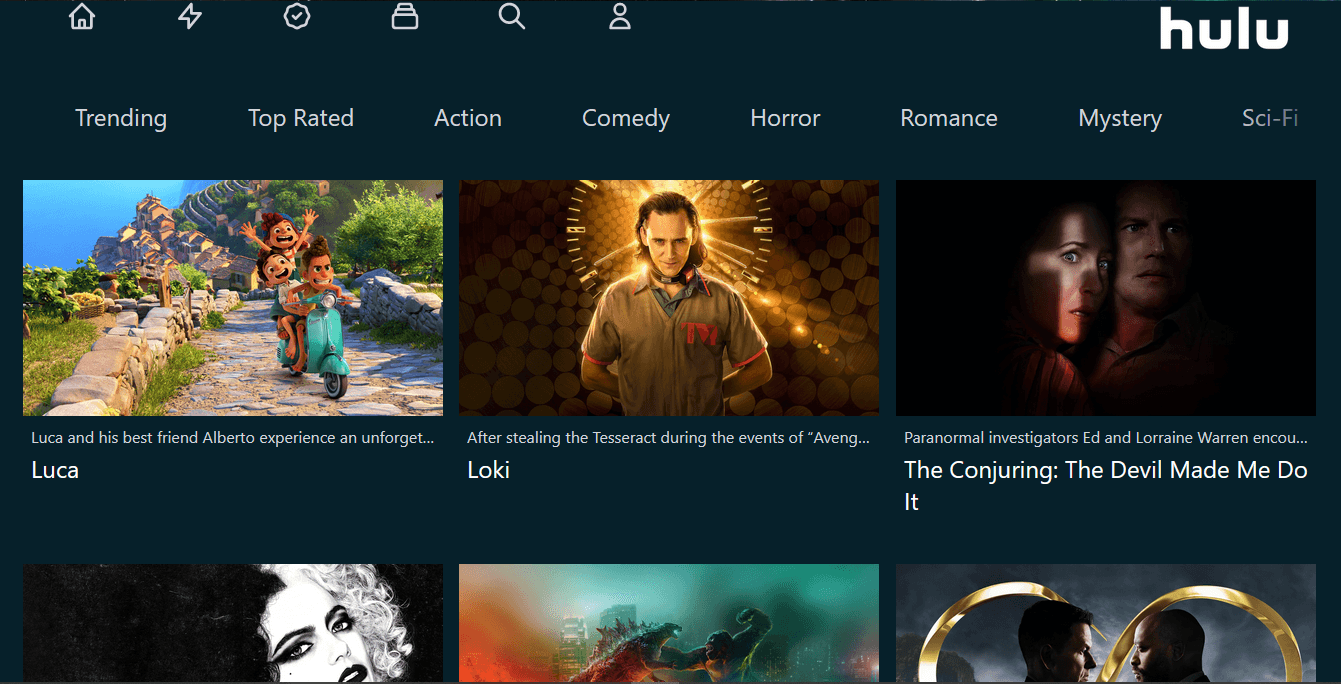1341x684 pixels.
Task: Click the Luca title text
Action: [x=55, y=470]
